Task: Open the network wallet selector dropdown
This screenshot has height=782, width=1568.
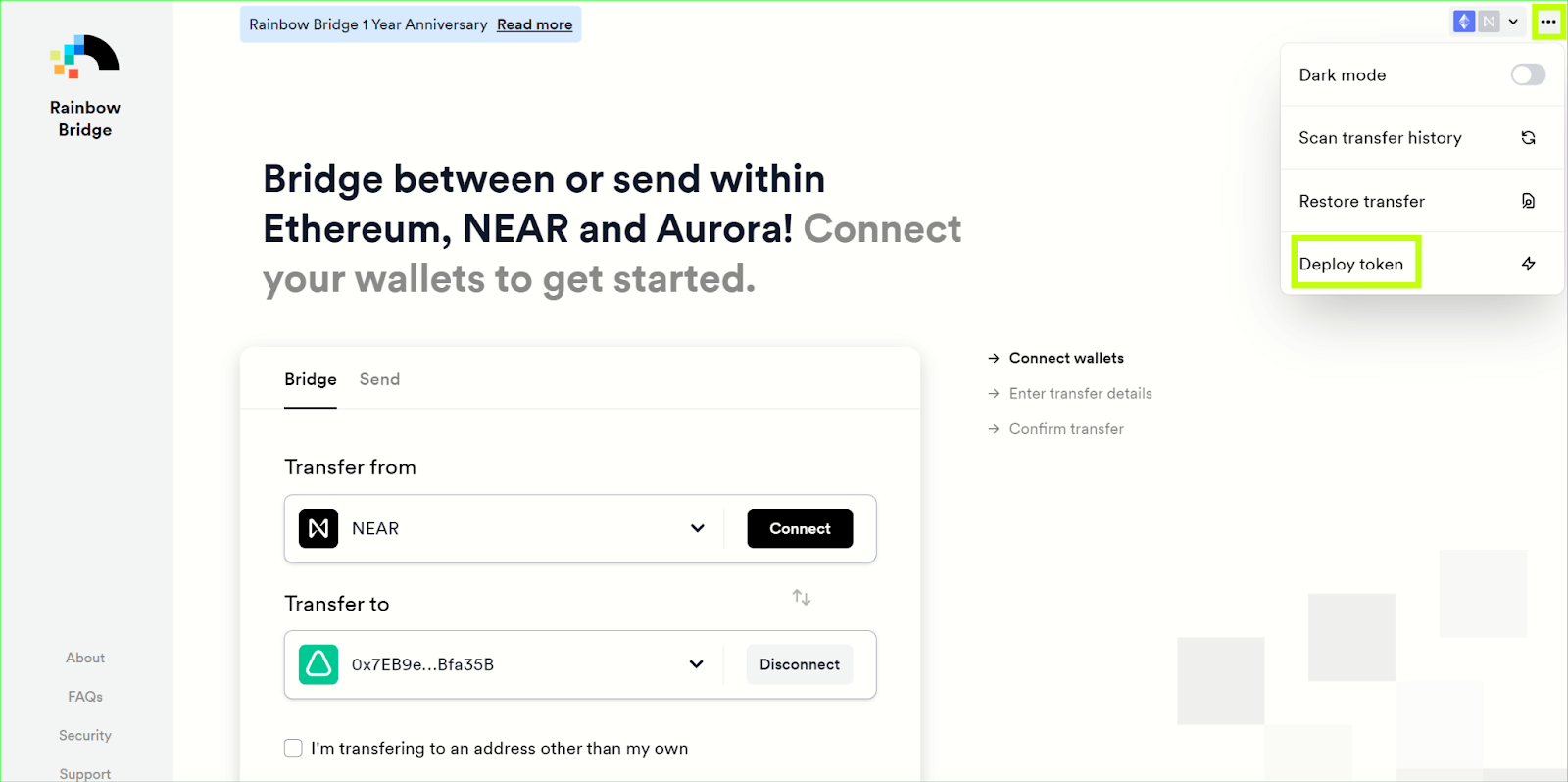Action: (1487, 22)
